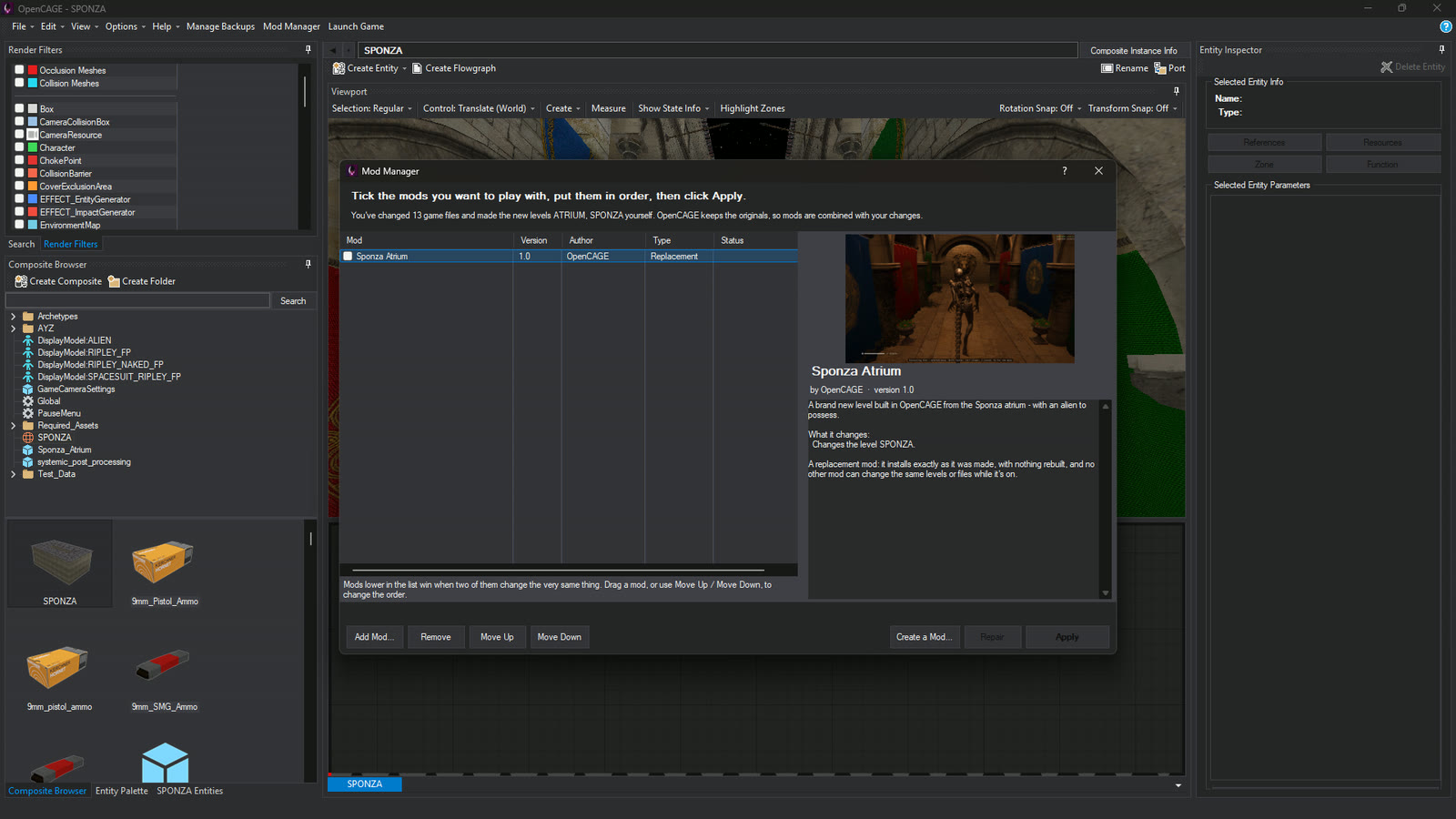Screen dimensions: 1456x819
Task: Click the Move Down button
Action: [559, 637]
